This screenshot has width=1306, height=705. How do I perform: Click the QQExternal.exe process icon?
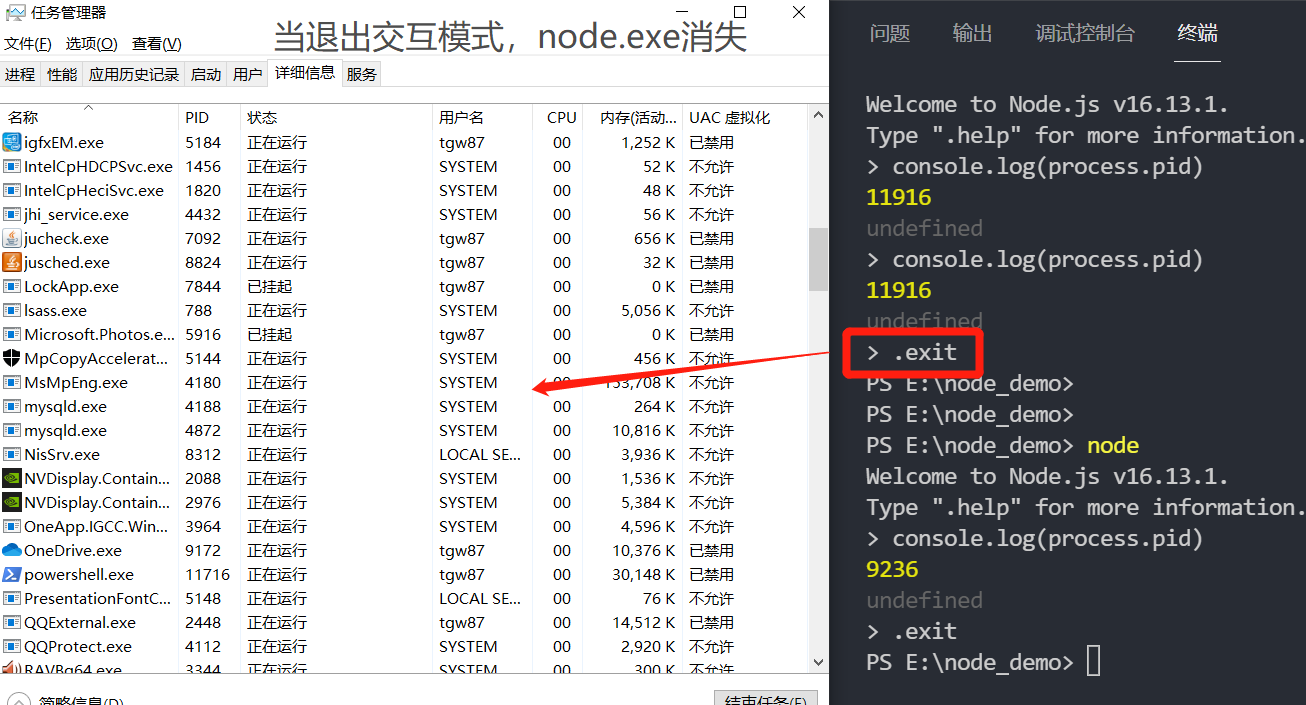coord(12,622)
